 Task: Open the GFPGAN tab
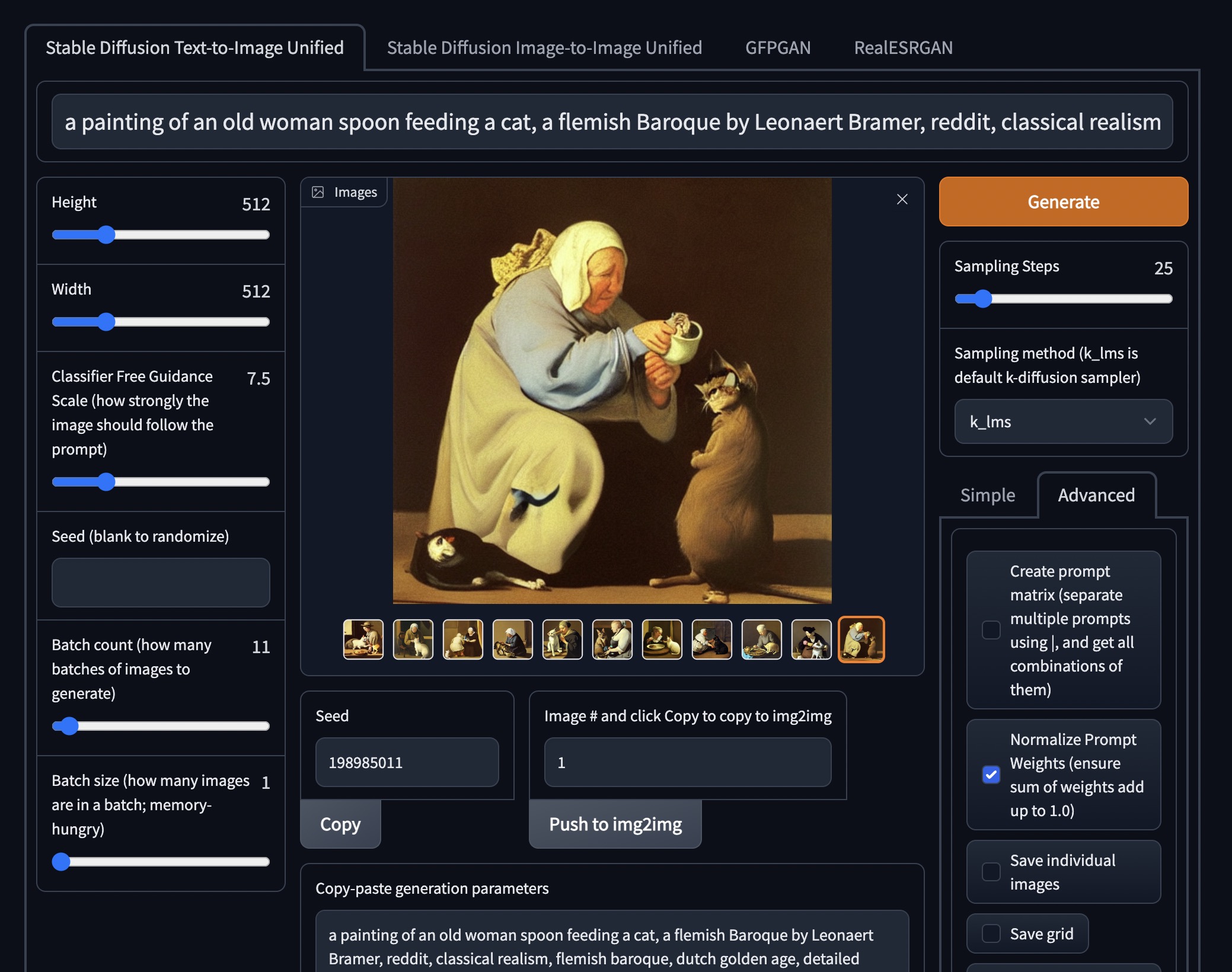[778, 47]
